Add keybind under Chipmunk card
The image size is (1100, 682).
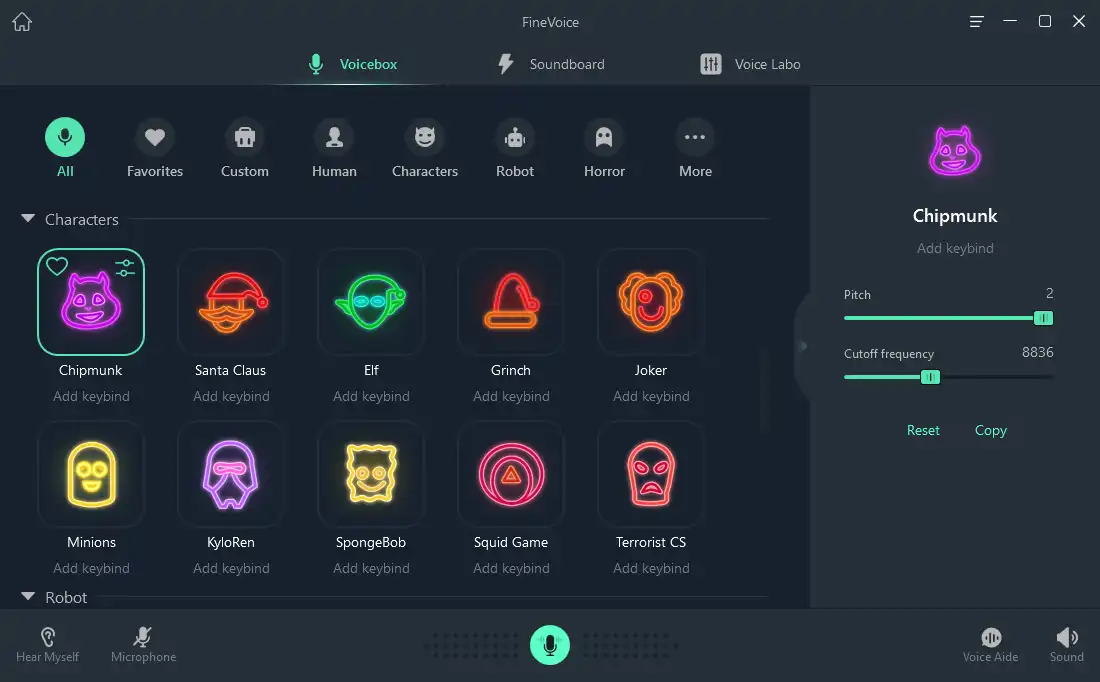point(91,396)
